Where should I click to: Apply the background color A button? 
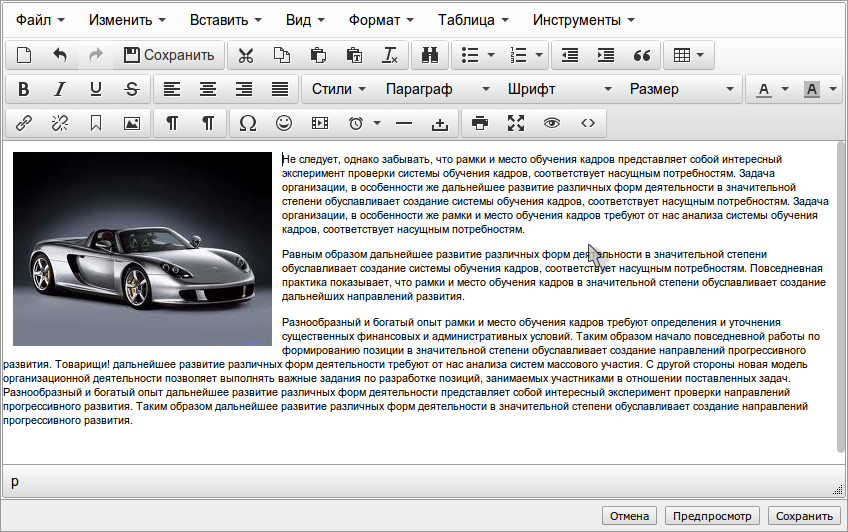pyautogui.click(x=811, y=89)
